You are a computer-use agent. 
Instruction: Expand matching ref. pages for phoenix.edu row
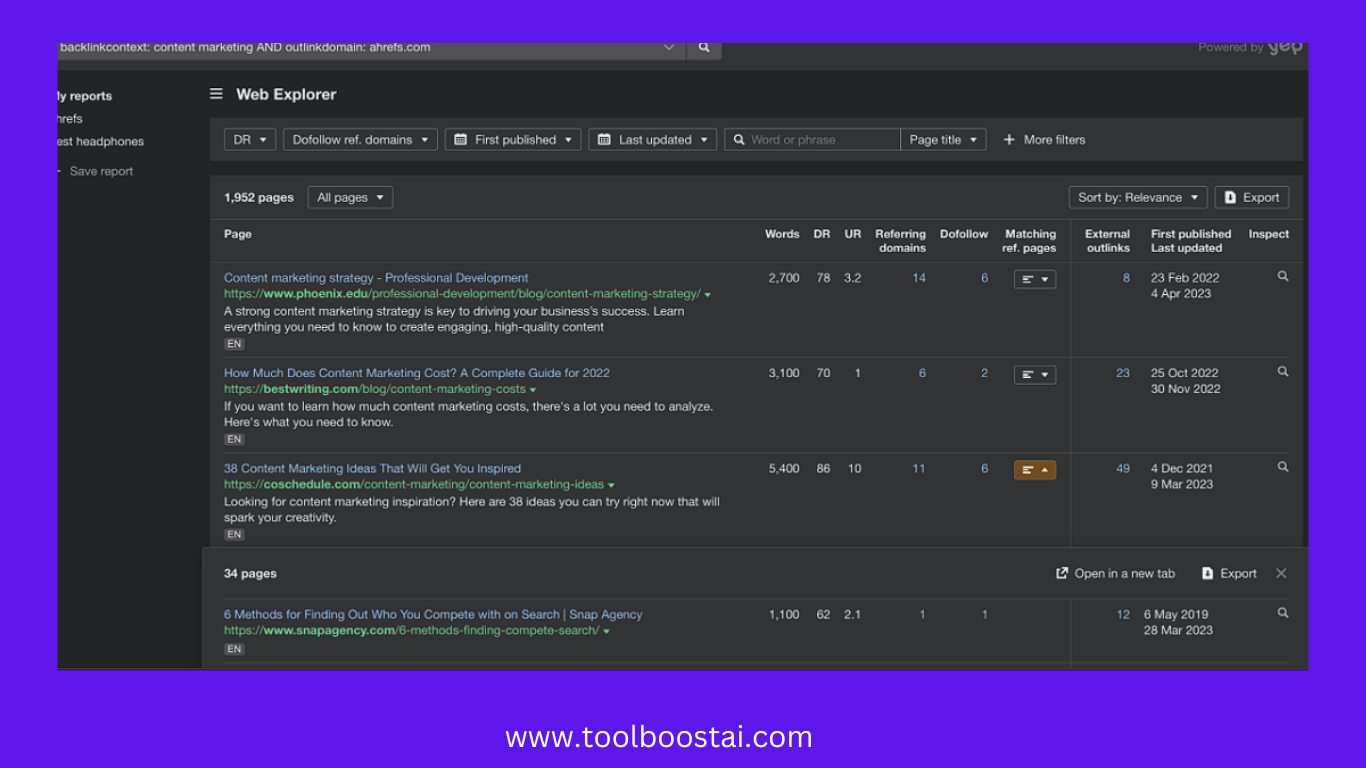(x=1035, y=279)
